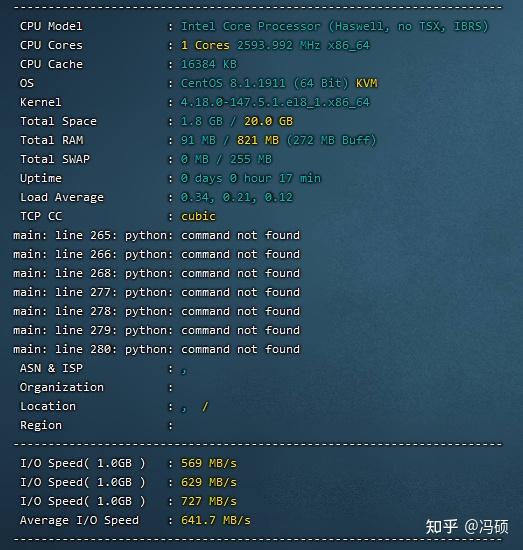The height and width of the screenshot is (550, 523).
Task: Click the 'Location' label
Action: tap(48, 406)
